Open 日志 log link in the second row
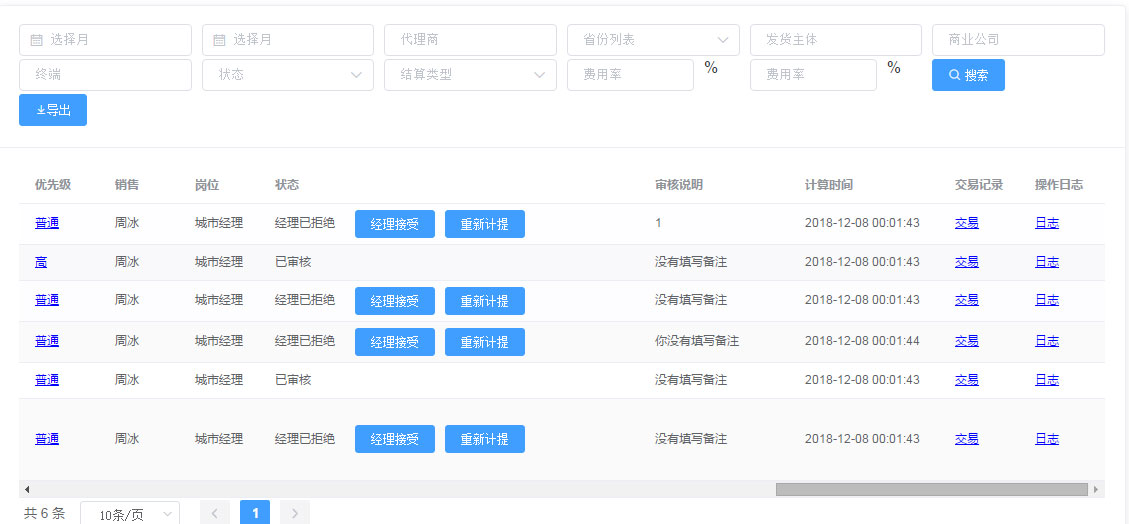Image resolution: width=1129 pixels, height=524 pixels. pos(1046,262)
